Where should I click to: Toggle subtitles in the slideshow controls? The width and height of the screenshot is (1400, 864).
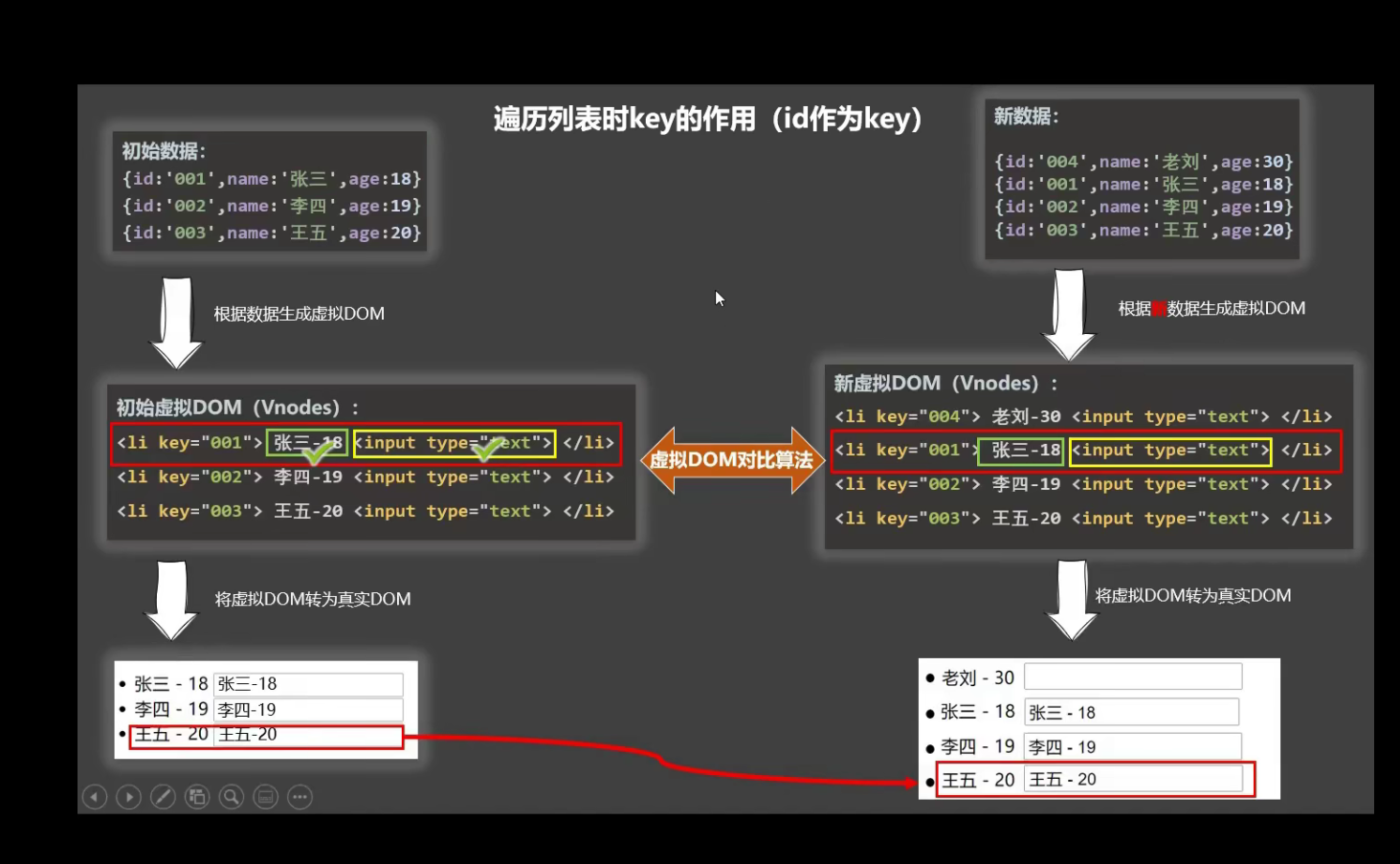click(x=266, y=797)
